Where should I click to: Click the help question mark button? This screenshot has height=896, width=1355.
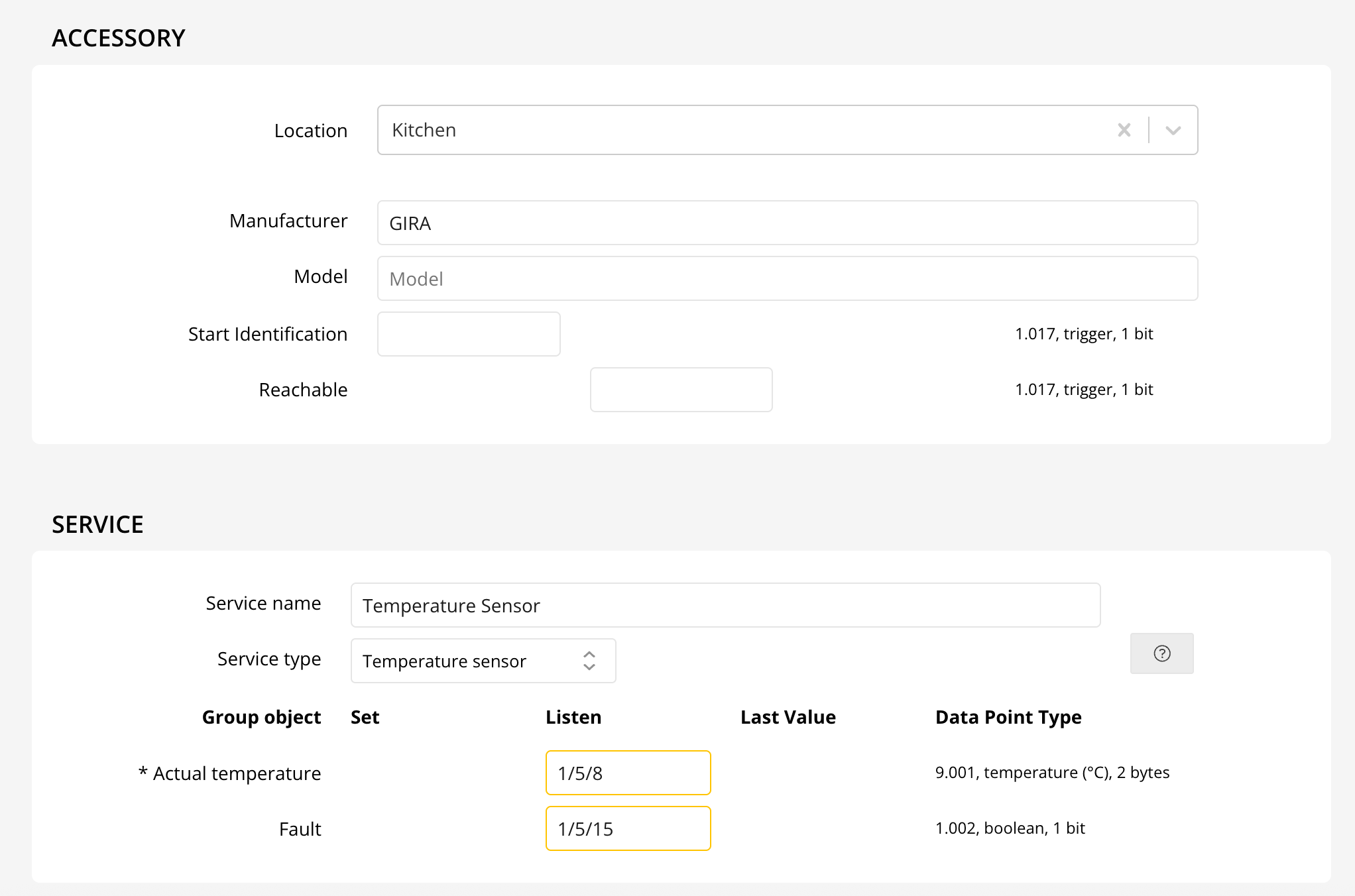coord(1161,653)
